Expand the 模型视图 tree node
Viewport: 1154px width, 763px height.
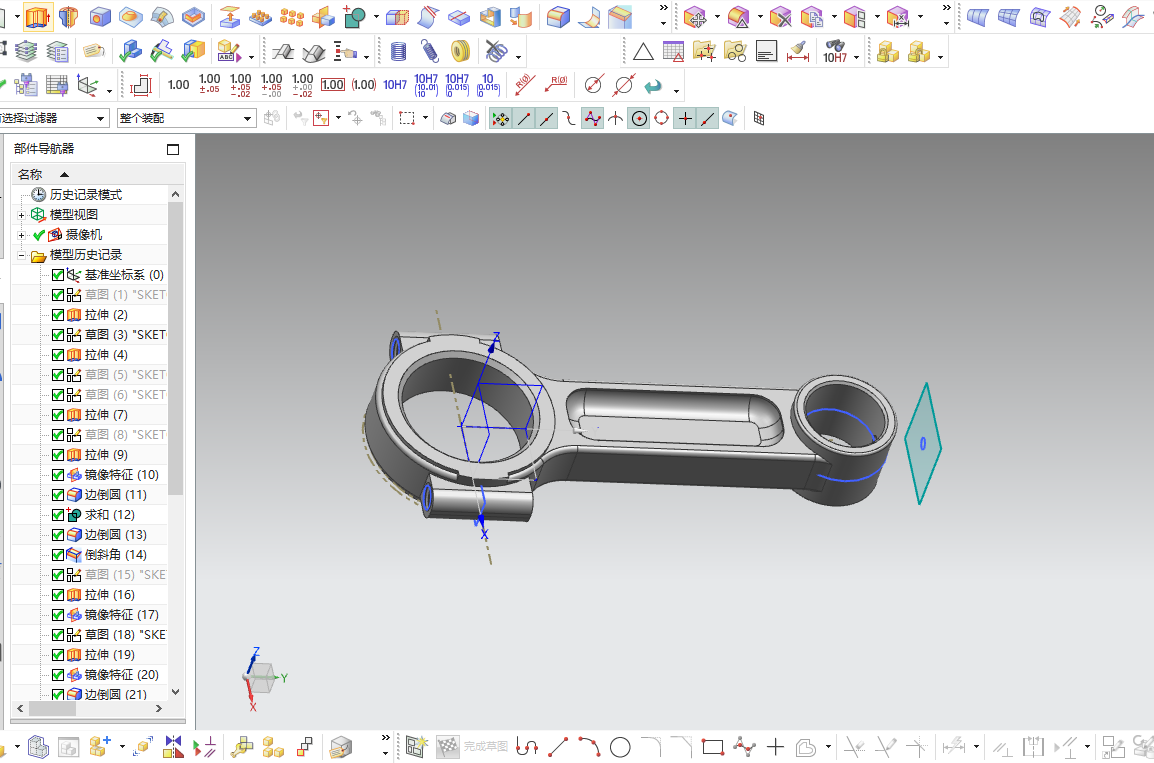click(21, 215)
